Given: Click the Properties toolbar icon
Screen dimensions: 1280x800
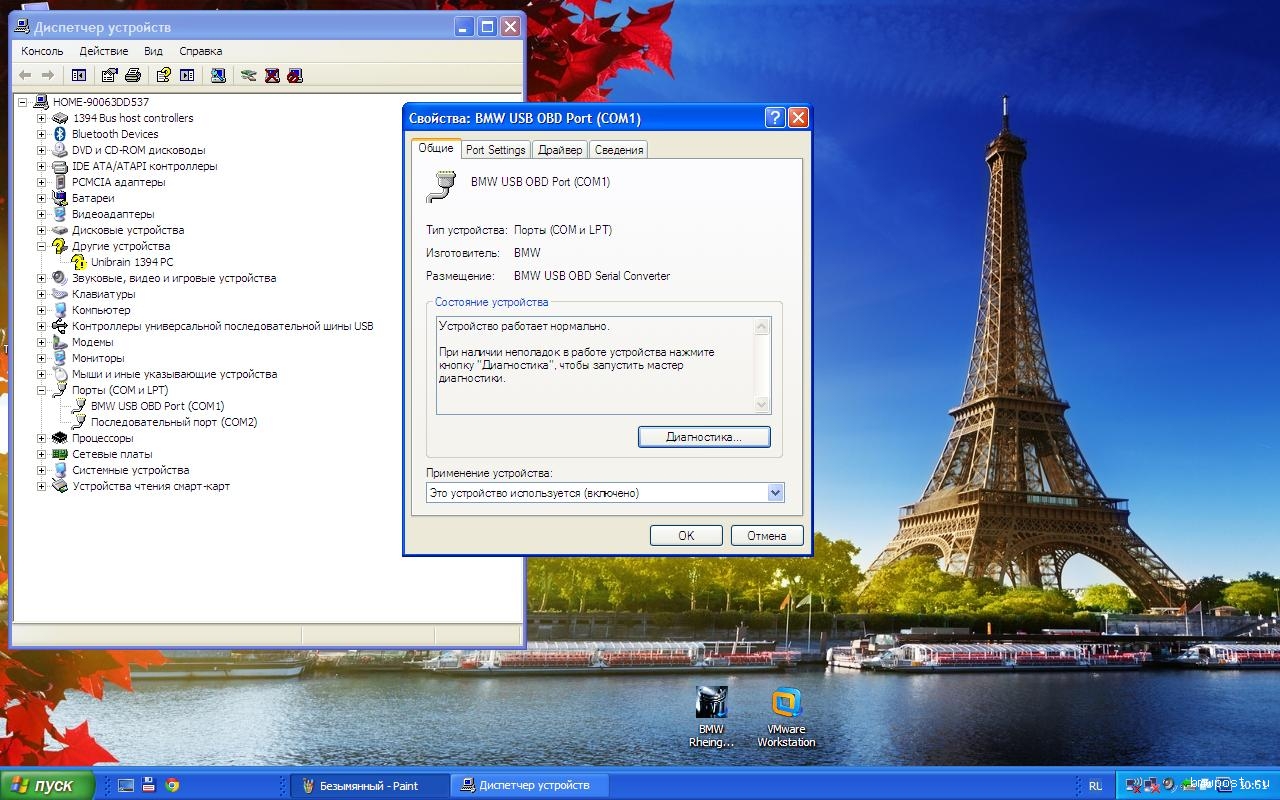Looking at the screenshot, I should coord(110,75).
